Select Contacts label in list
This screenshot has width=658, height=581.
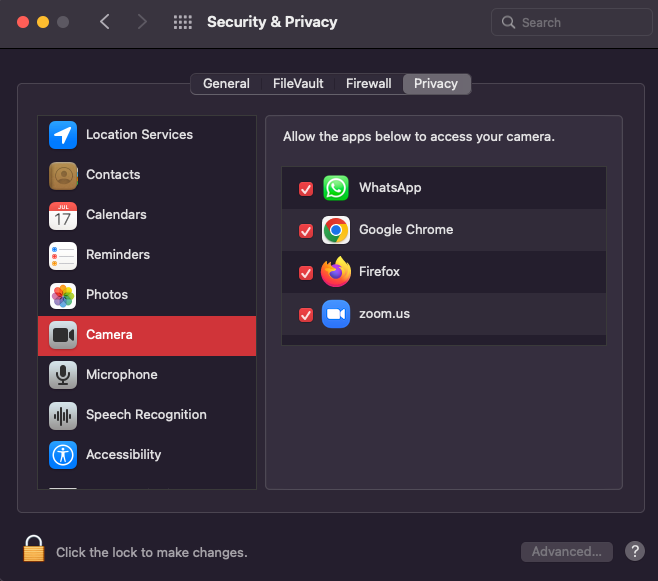(113, 175)
